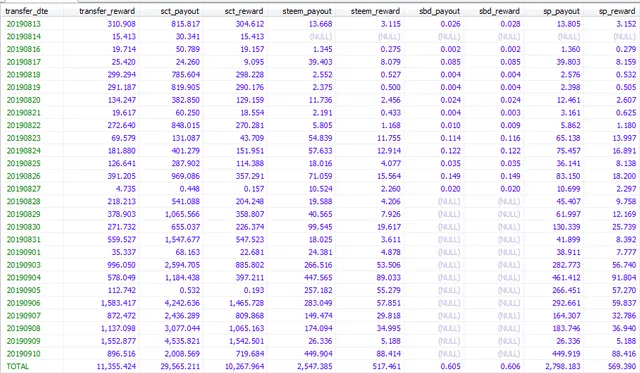Click total sct_payout 29,565.211
This screenshot has height=373, width=640.
point(180,366)
